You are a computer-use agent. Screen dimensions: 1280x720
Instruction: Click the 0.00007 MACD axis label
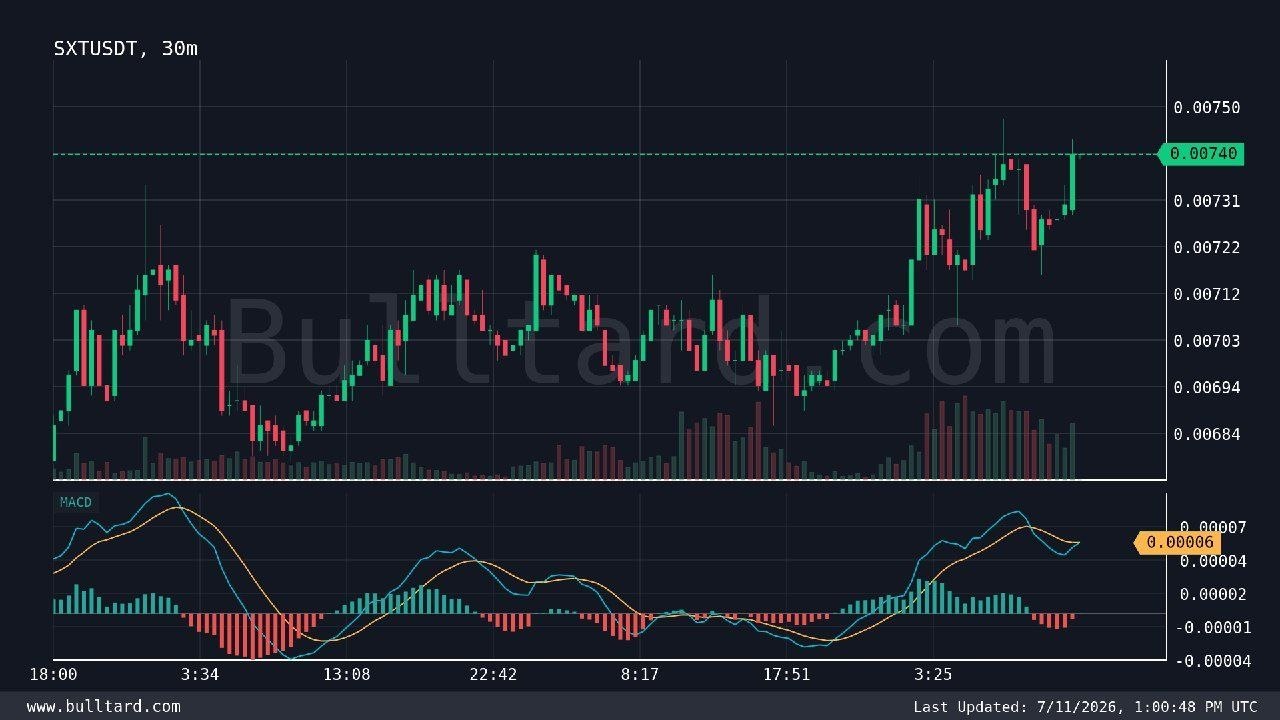click(1212, 527)
